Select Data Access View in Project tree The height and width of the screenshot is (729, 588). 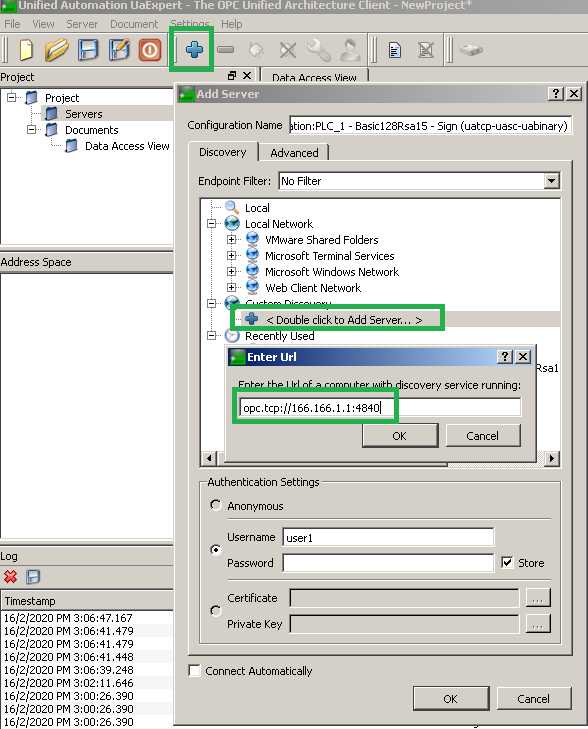coord(126,146)
